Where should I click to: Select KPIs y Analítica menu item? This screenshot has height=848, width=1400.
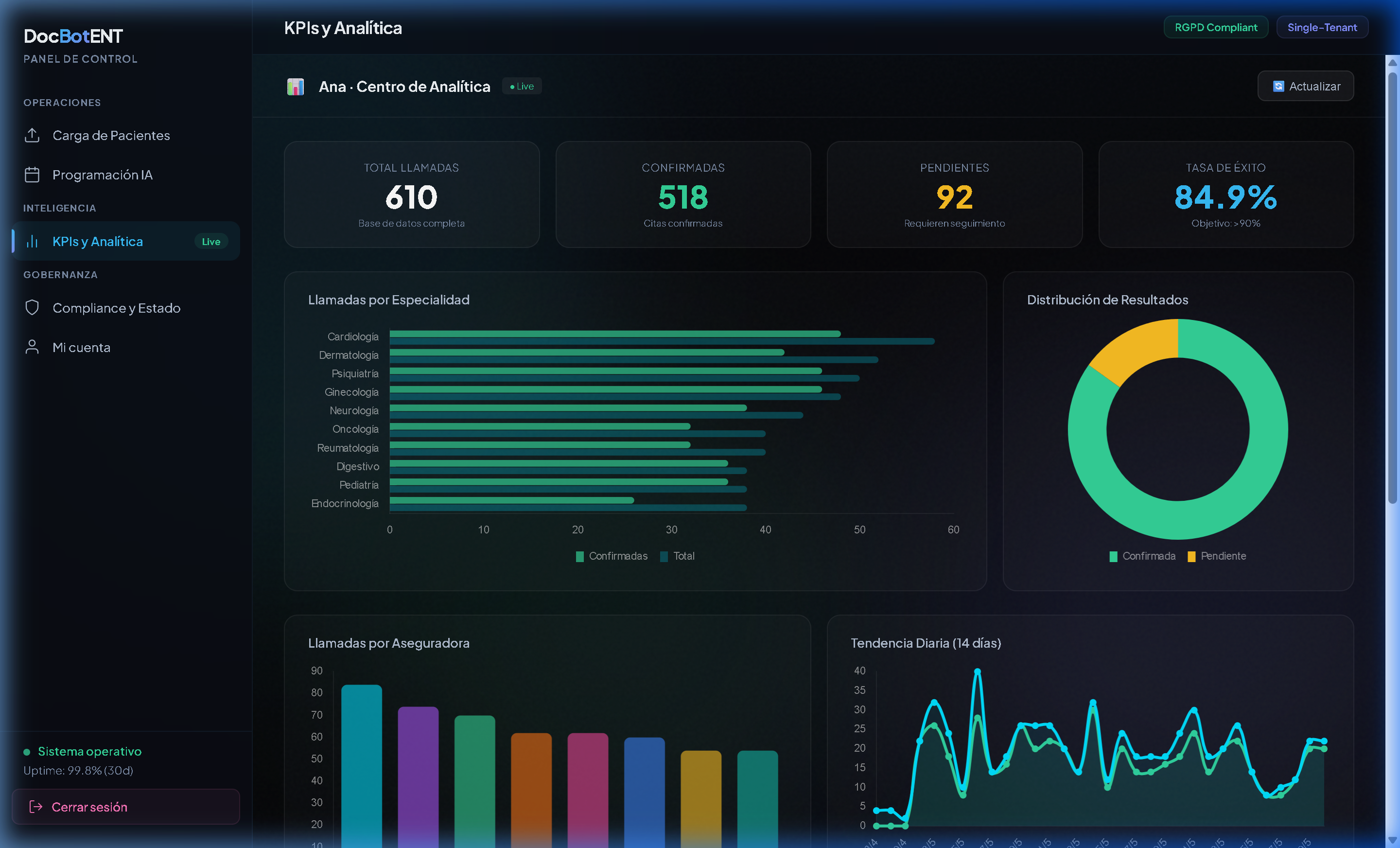click(125, 242)
